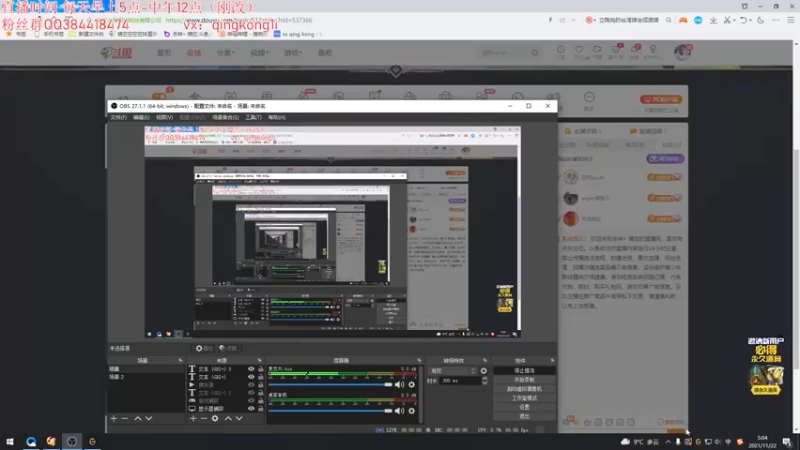The image size is (800, 450).
Task: Expand Douyu 游戏 games dropdown
Action: (x=293, y=53)
